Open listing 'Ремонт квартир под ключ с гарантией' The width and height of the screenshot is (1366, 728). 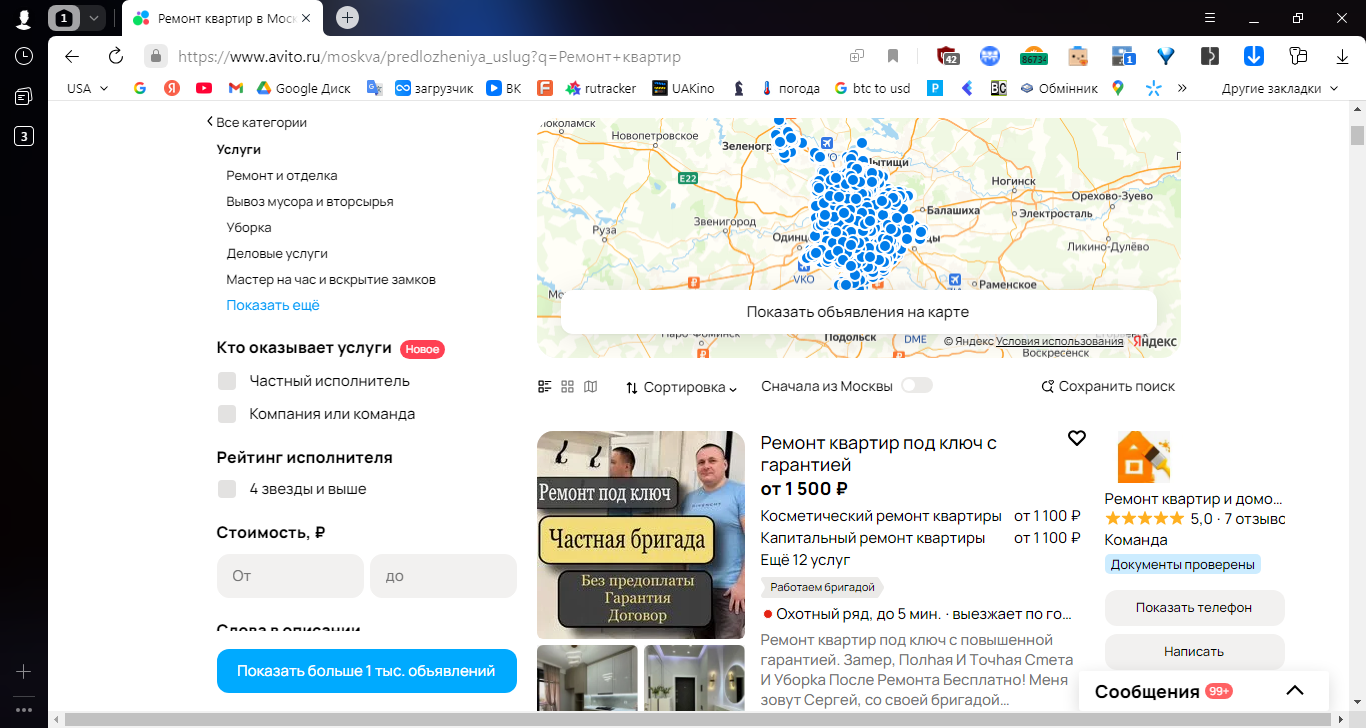coord(878,453)
